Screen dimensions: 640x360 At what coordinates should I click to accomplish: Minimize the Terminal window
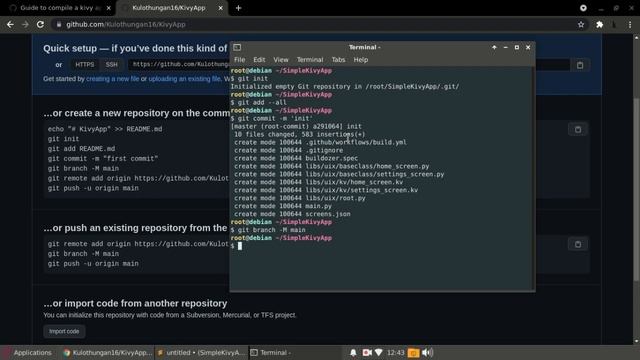coord(505,47)
